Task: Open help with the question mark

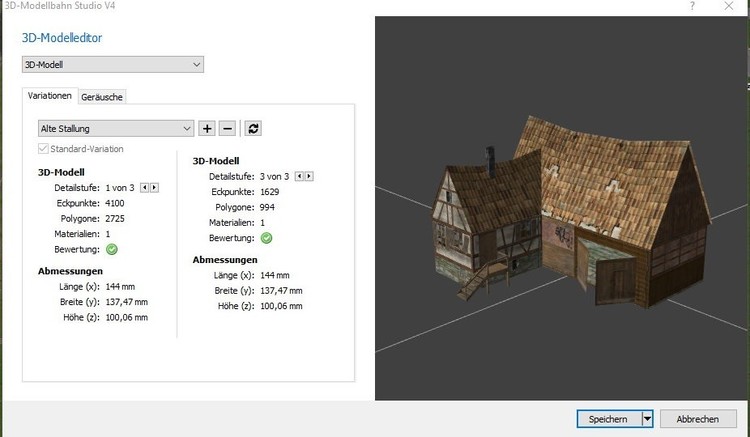Action: (x=692, y=6)
